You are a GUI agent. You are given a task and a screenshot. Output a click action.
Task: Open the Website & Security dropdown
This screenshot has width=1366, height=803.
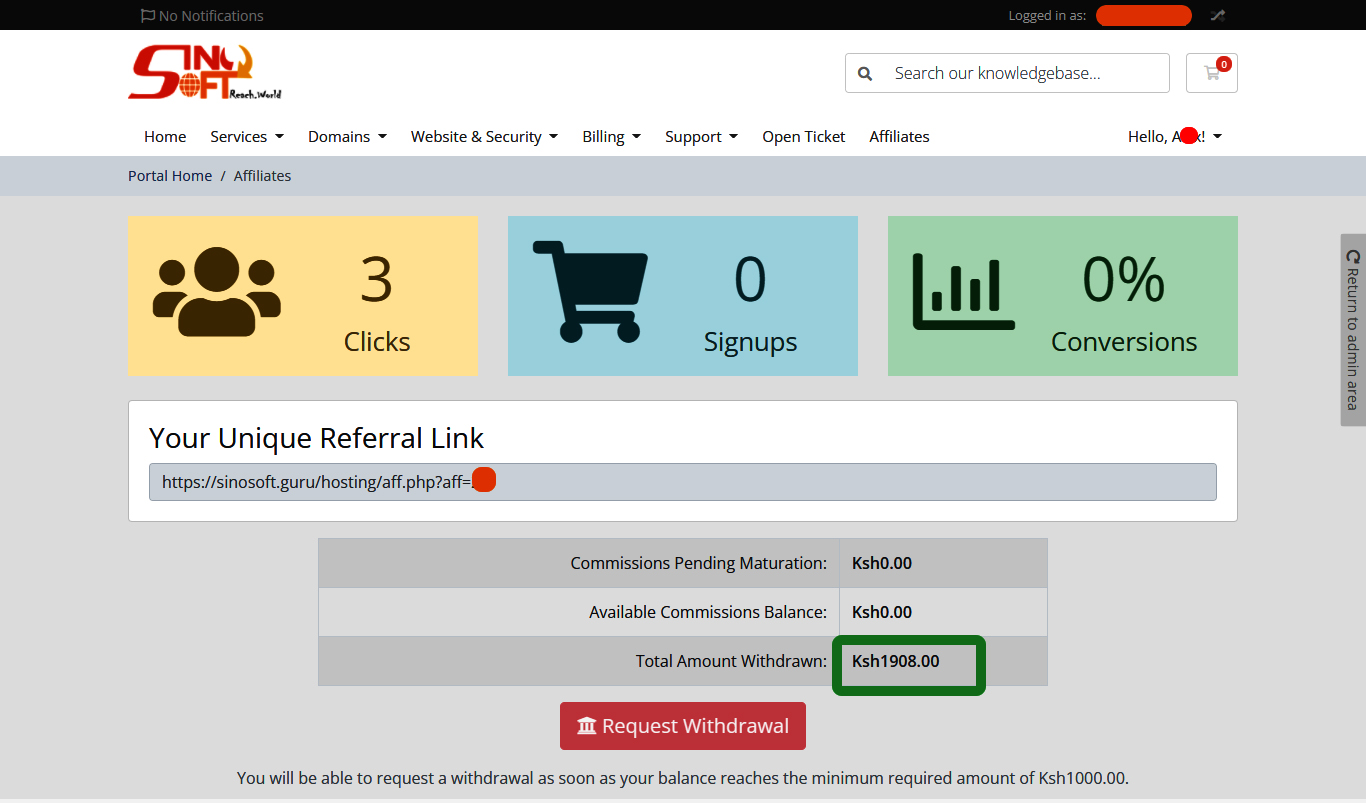point(484,137)
